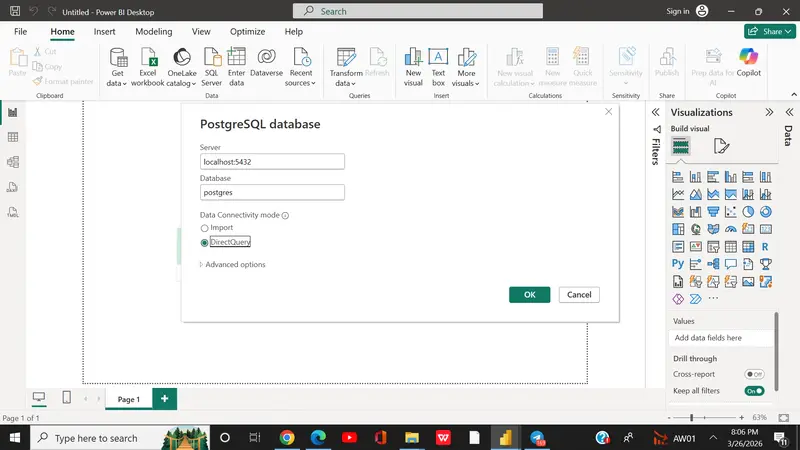The image size is (800, 450).
Task: Adjust the zoom slider handle
Action: click(x=692, y=417)
